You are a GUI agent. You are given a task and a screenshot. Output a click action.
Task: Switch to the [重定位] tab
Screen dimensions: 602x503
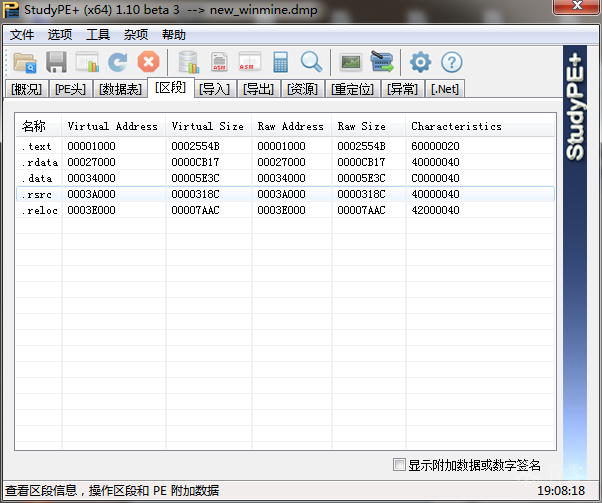(352, 89)
